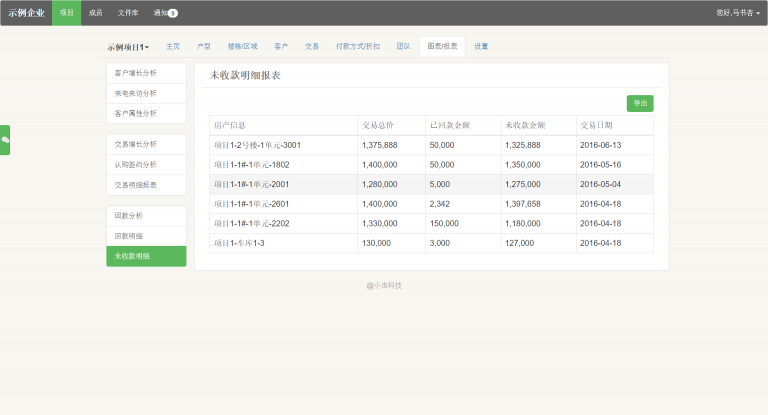The height and width of the screenshot is (415, 768).
Task: Open the 设置 tab
Action: 481,46
